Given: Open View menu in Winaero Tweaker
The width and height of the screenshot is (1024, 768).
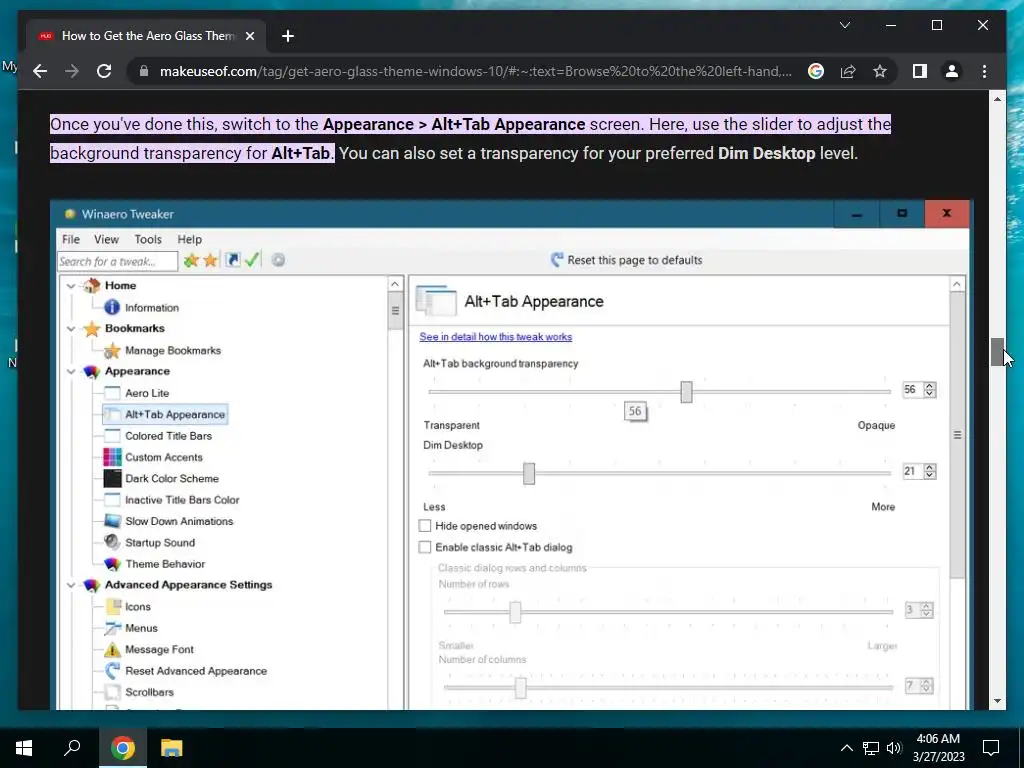Looking at the screenshot, I should (106, 239).
